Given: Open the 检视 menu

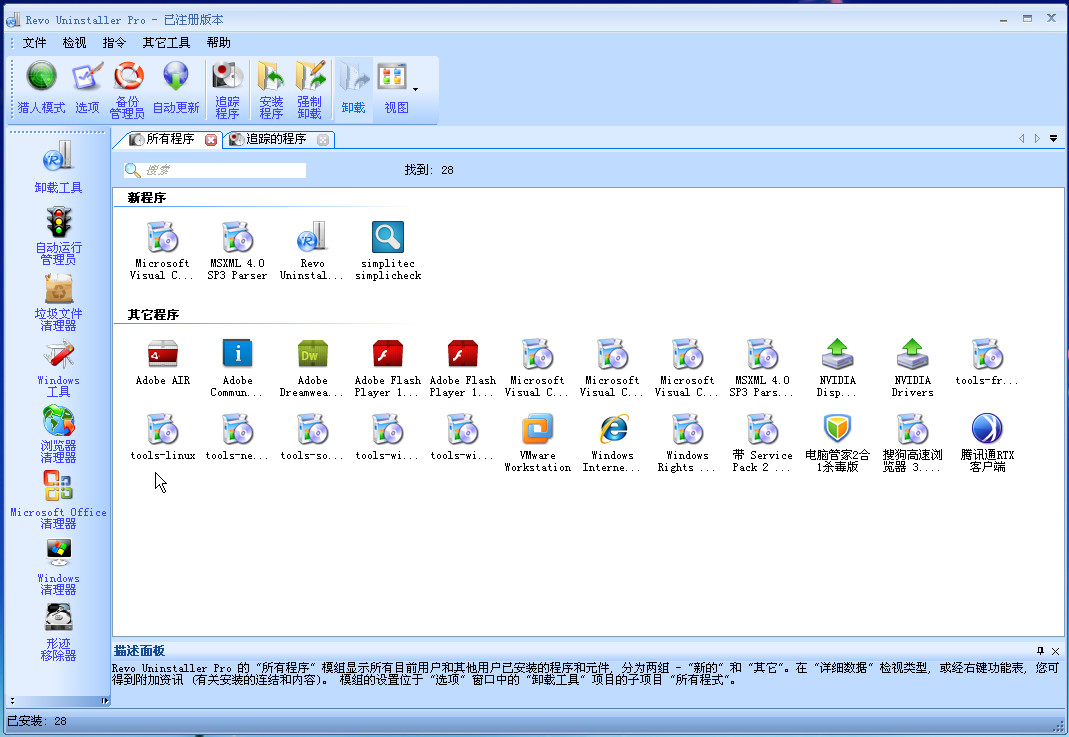Looking at the screenshot, I should click(x=74, y=43).
